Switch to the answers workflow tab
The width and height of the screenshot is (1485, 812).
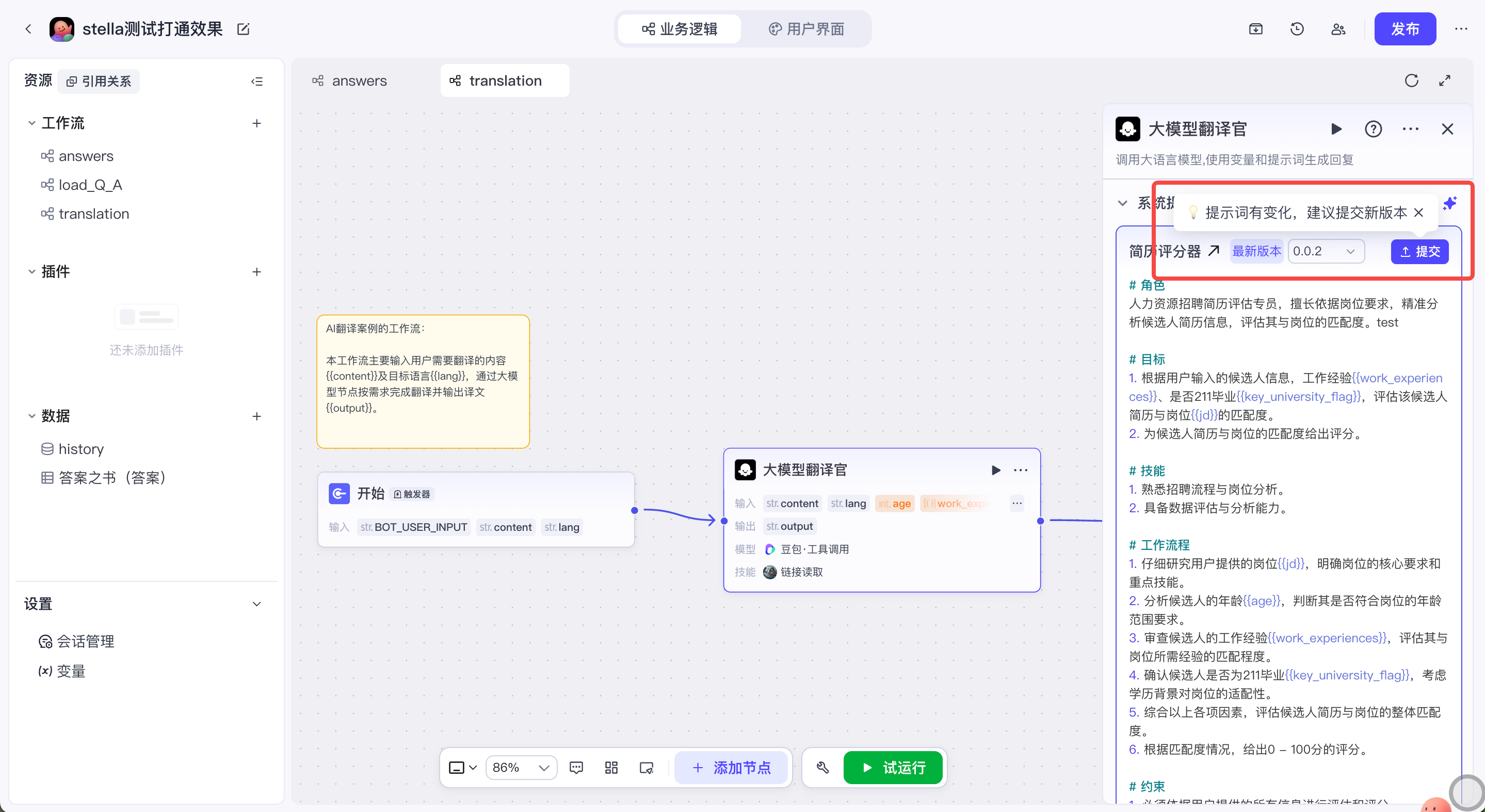pos(350,80)
